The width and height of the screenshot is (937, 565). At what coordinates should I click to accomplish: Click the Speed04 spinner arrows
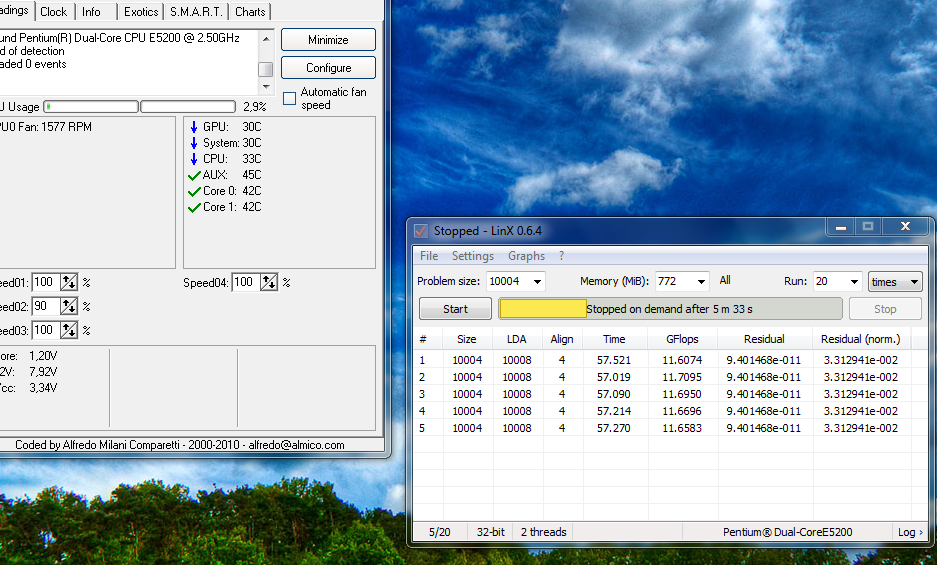point(269,283)
